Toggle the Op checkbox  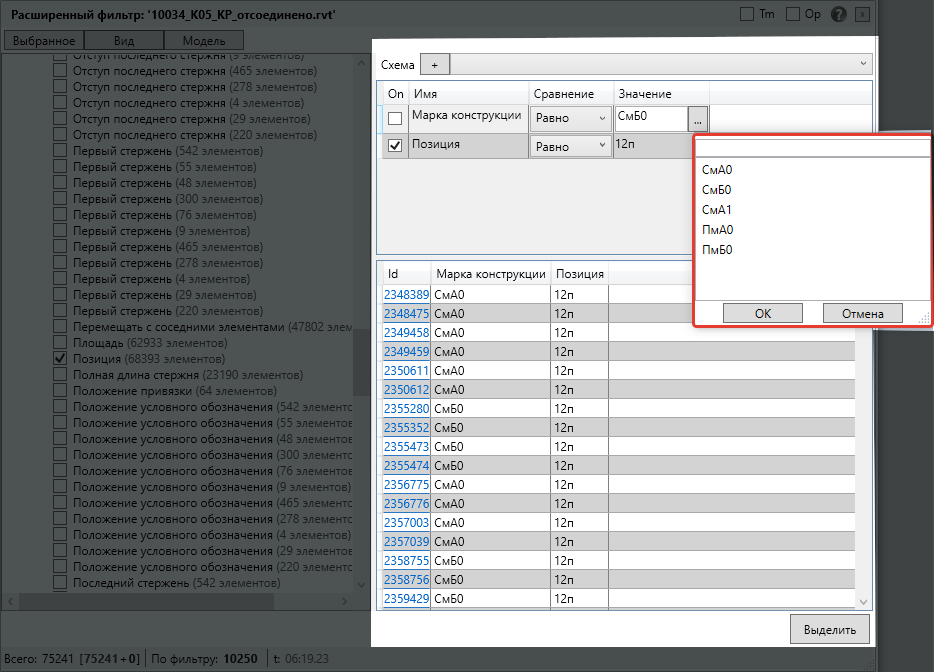793,14
